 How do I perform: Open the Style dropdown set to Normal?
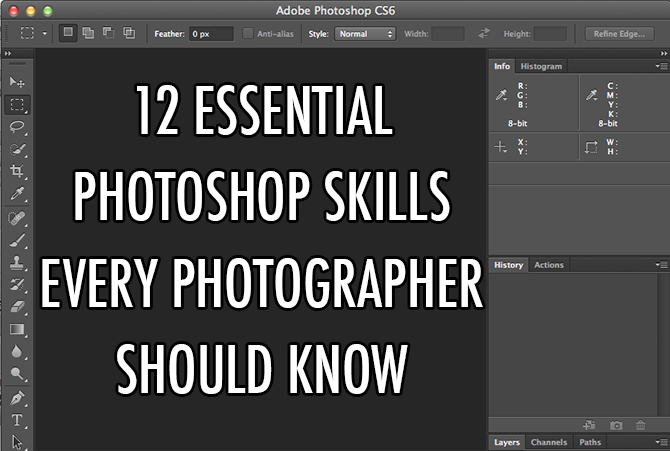click(x=365, y=33)
